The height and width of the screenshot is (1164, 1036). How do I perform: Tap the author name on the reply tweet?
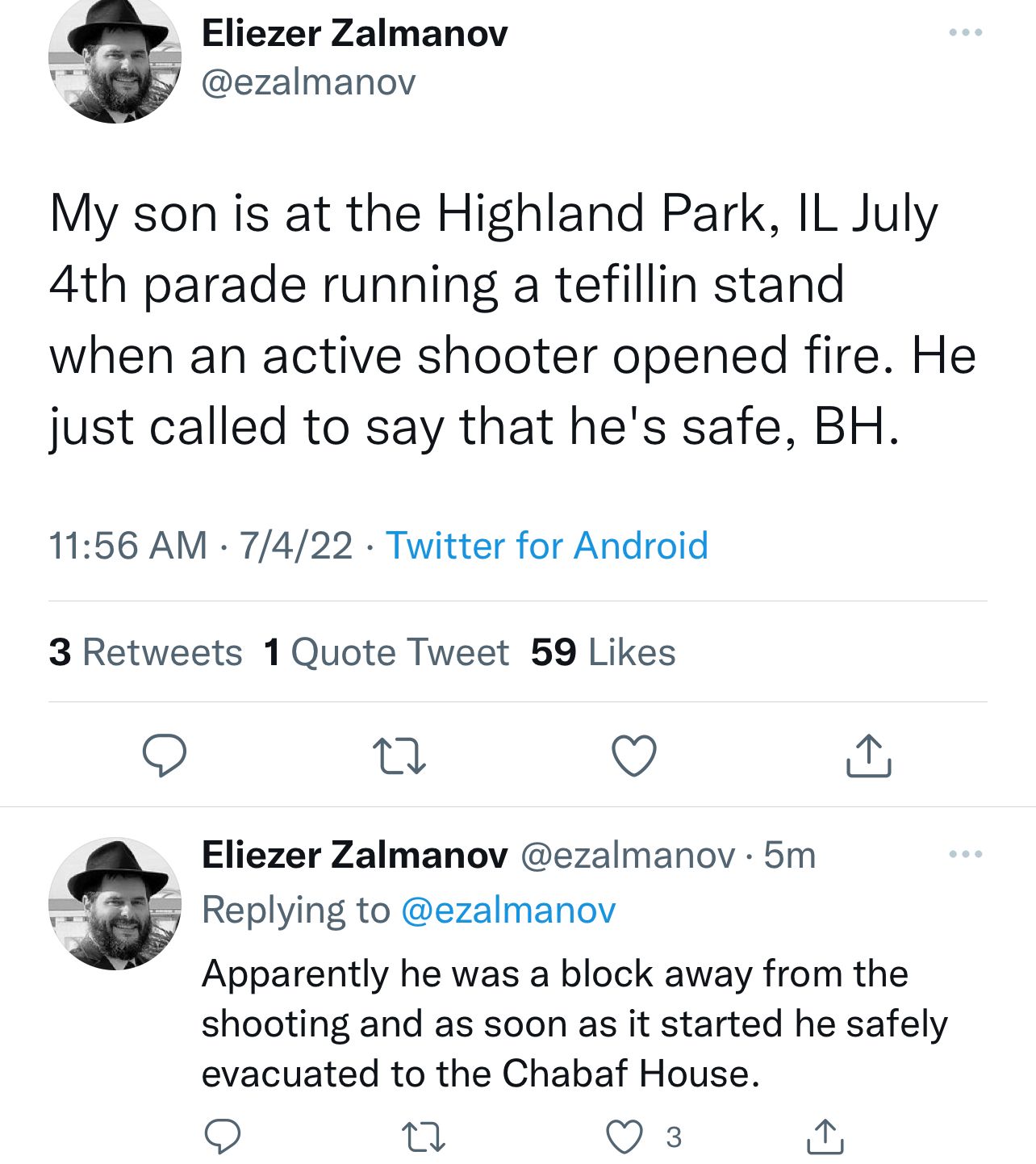coord(354,855)
